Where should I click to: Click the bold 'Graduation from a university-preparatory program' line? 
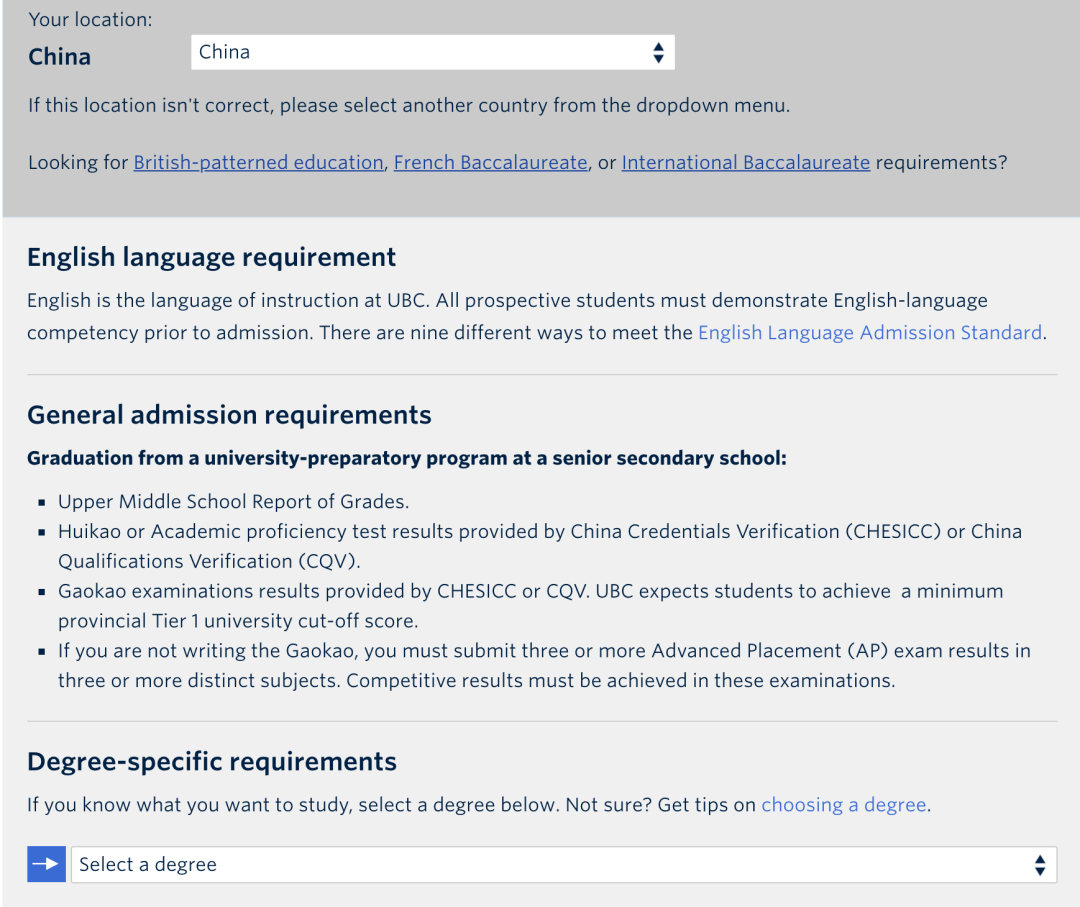(407, 458)
